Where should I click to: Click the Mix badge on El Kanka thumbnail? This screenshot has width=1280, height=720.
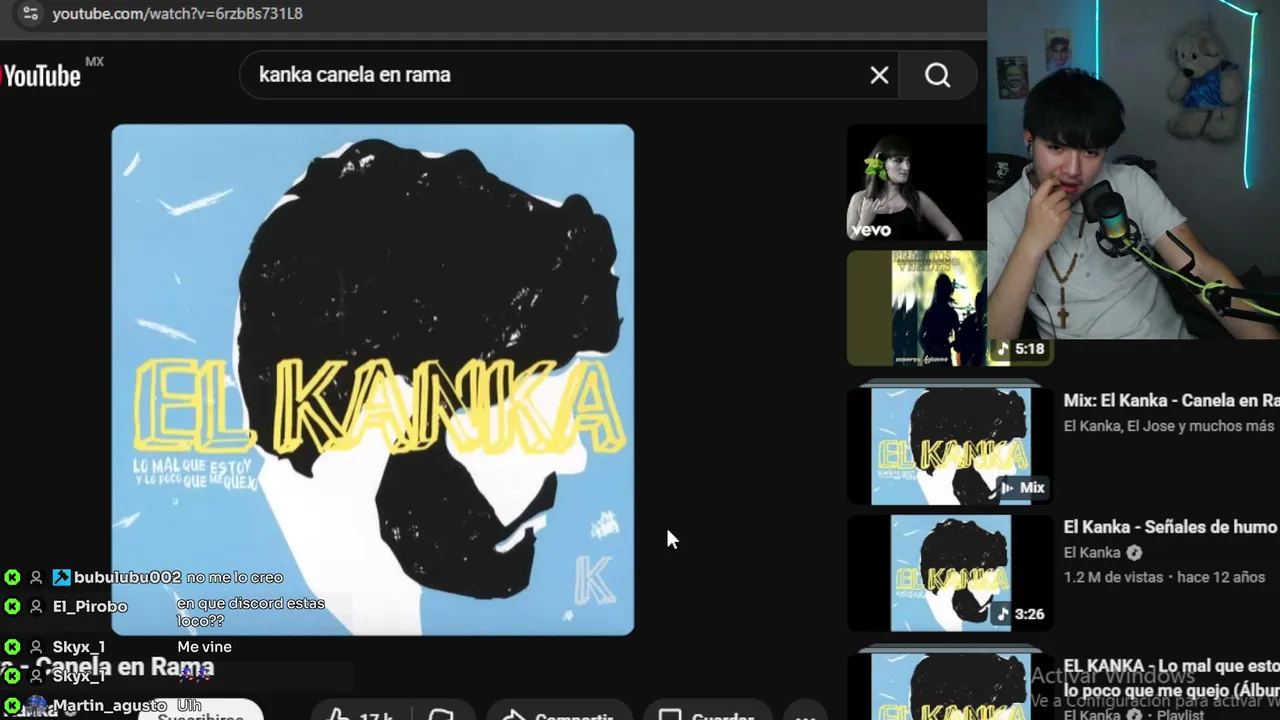pyautogui.click(x=1022, y=488)
